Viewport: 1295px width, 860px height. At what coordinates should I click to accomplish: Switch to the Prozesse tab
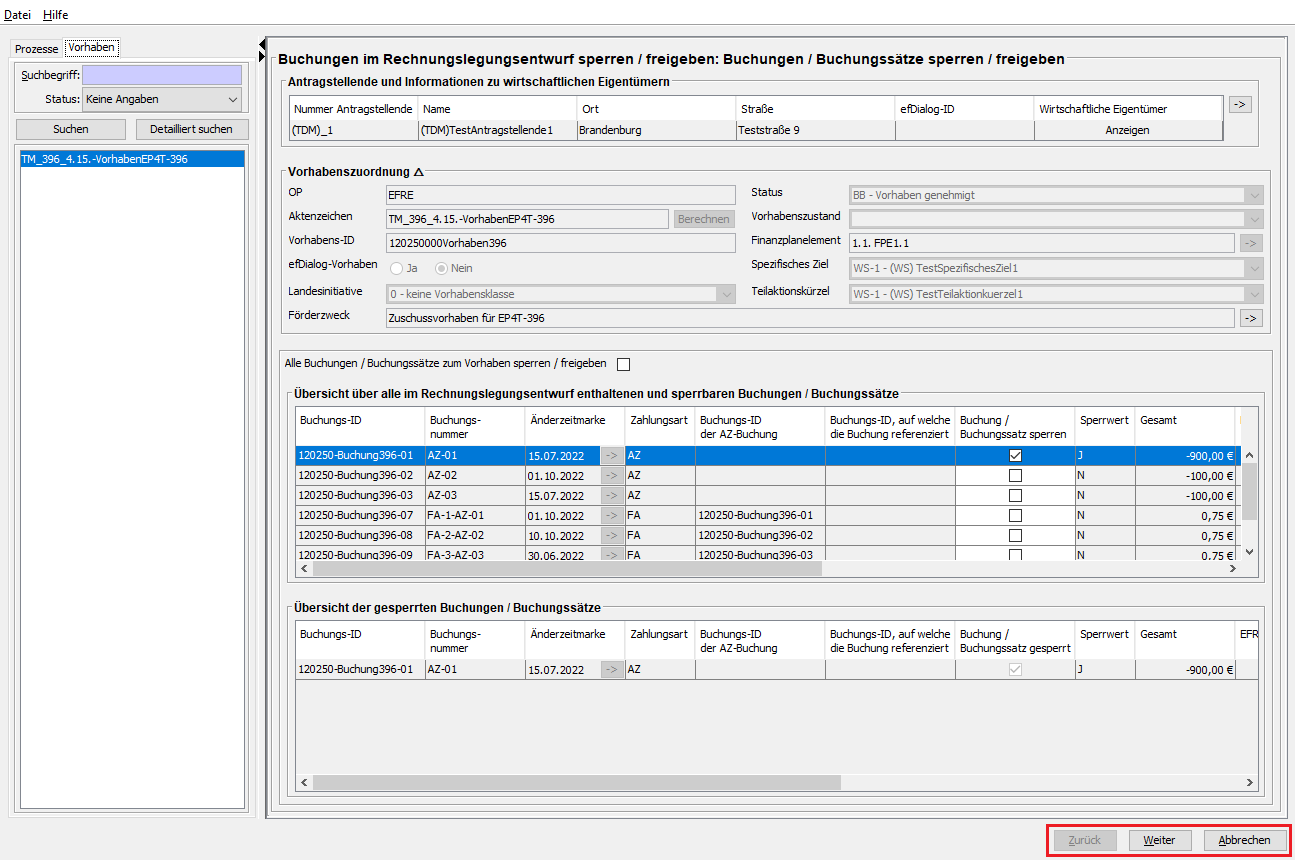(36, 48)
